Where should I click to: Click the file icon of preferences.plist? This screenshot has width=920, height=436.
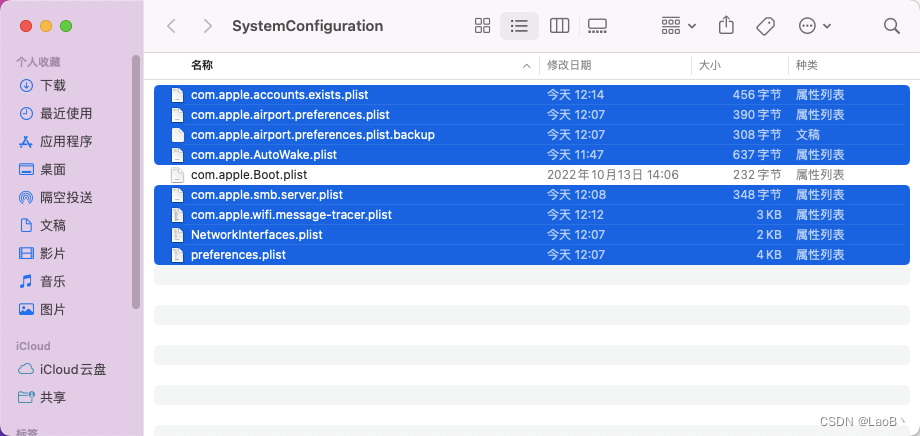tap(177, 255)
